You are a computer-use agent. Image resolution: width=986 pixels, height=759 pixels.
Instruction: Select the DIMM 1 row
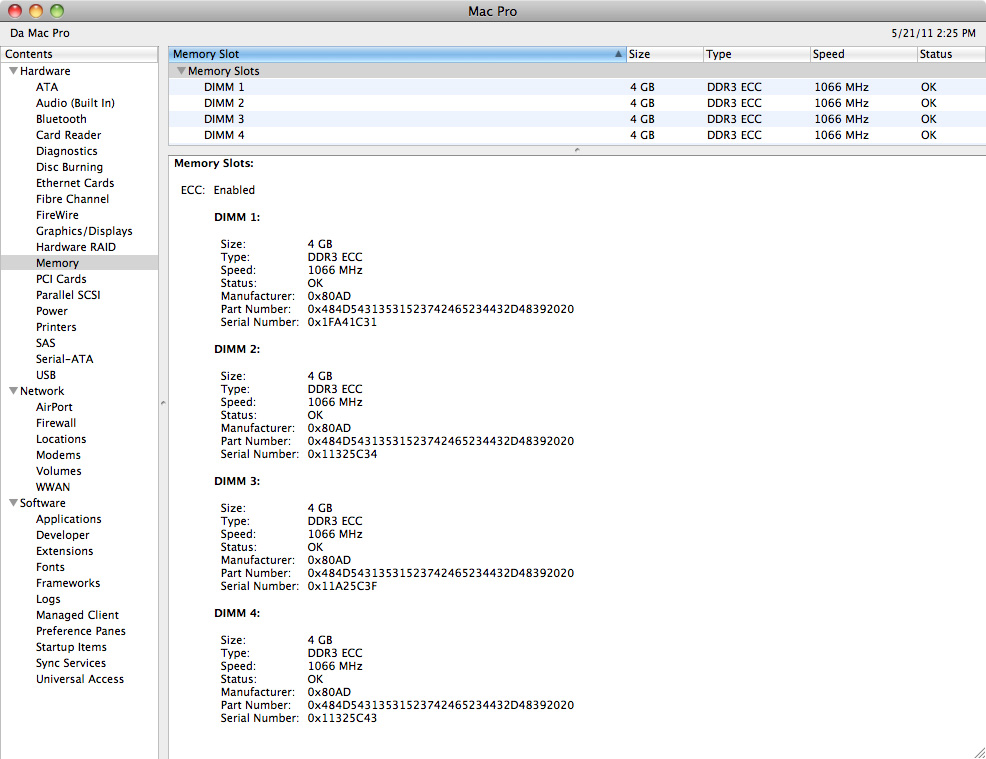click(577, 87)
